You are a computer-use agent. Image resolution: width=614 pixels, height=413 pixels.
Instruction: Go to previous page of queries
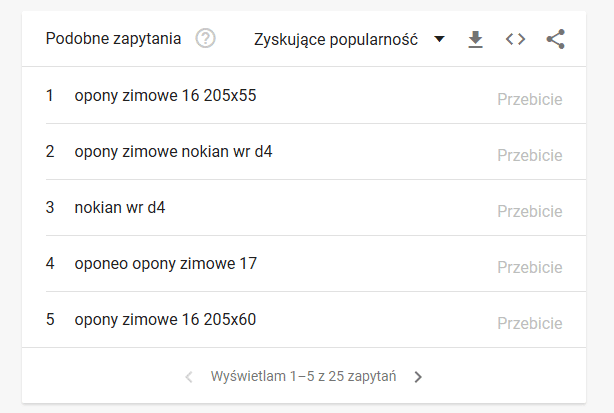click(189, 377)
